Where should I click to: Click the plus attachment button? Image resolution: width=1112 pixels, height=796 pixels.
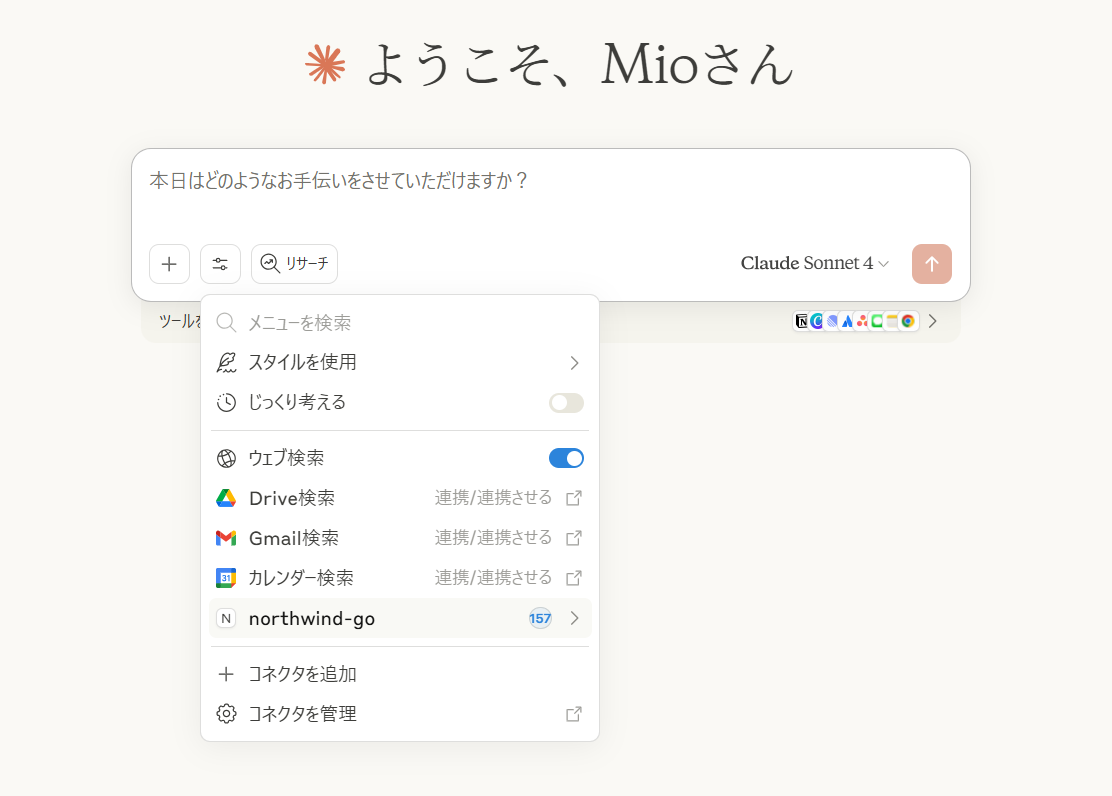(x=169, y=264)
